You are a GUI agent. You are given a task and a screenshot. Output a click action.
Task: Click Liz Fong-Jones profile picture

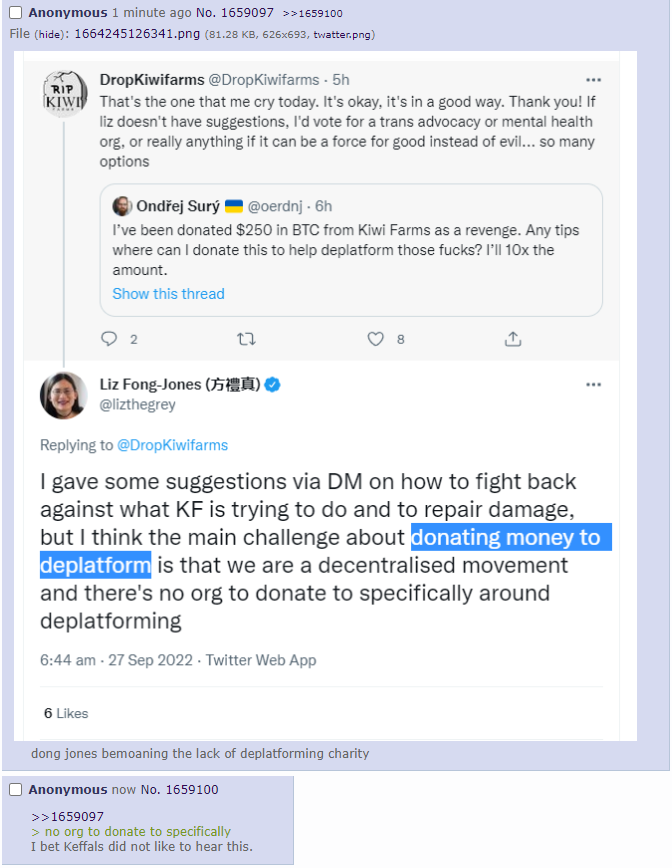tap(64, 395)
